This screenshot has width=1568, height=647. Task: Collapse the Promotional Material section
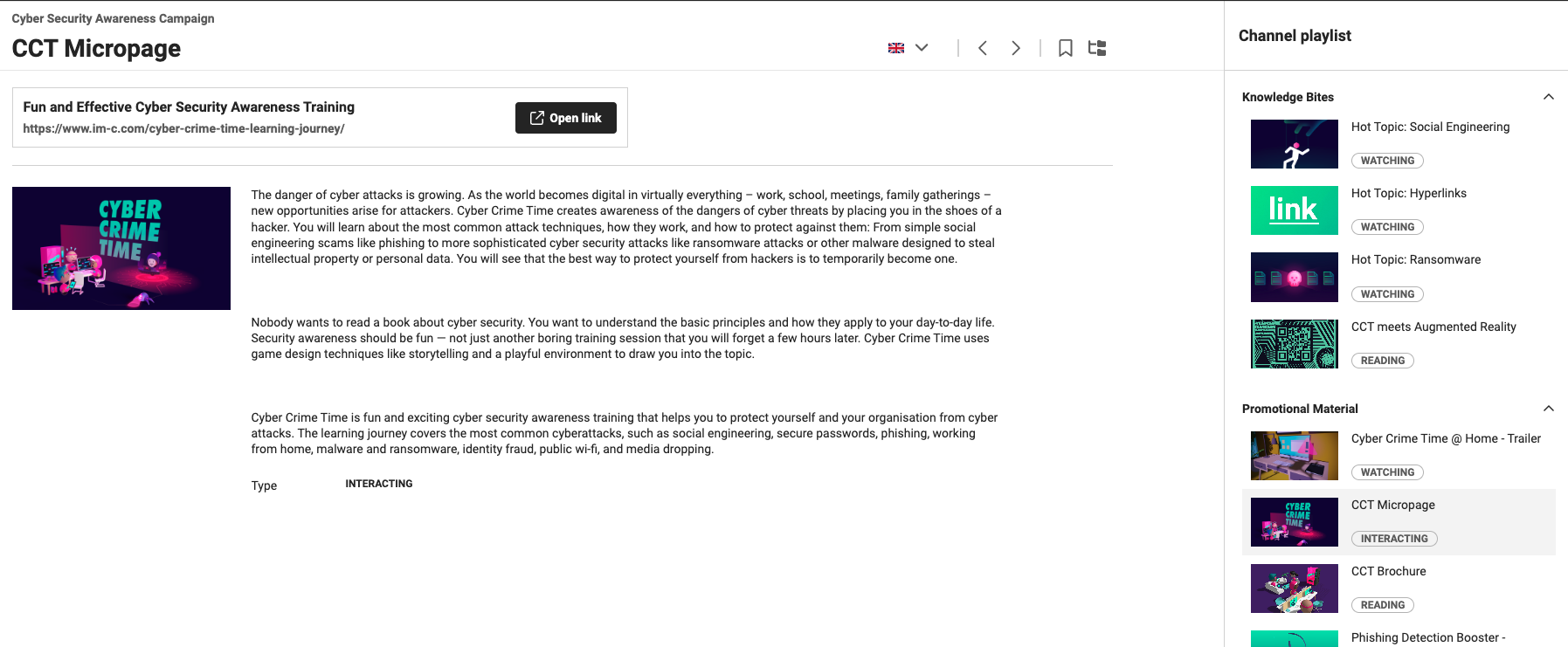pyautogui.click(x=1548, y=409)
